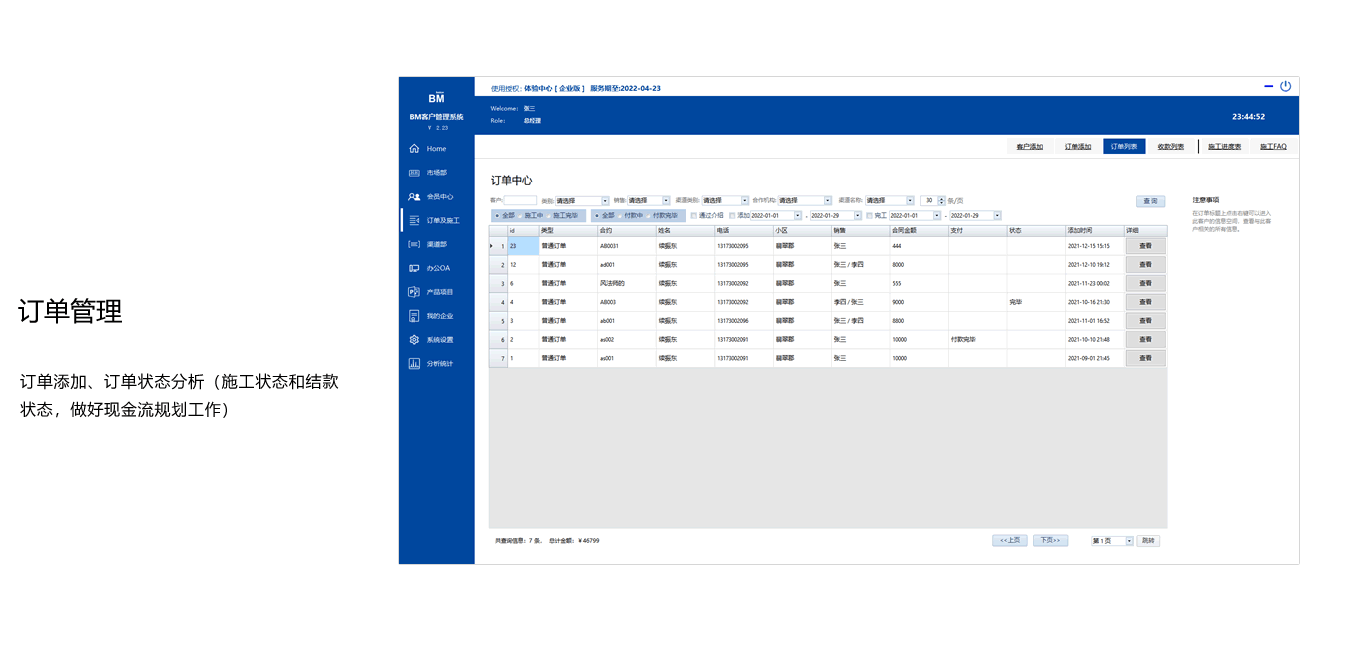
Task: Click the 上页 previous page button
Action: coord(1010,540)
